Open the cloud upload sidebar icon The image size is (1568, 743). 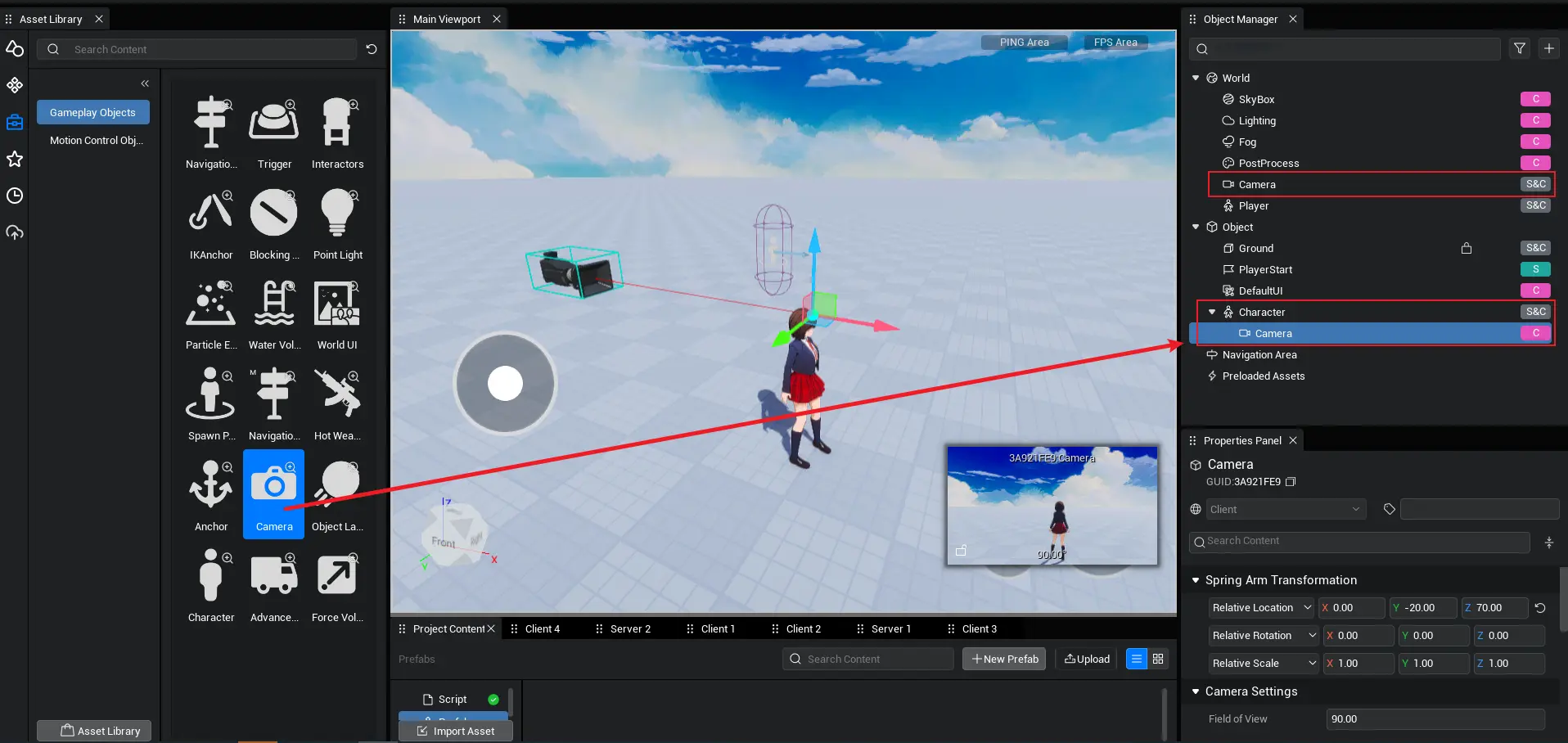pyautogui.click(x=15, y=232)
